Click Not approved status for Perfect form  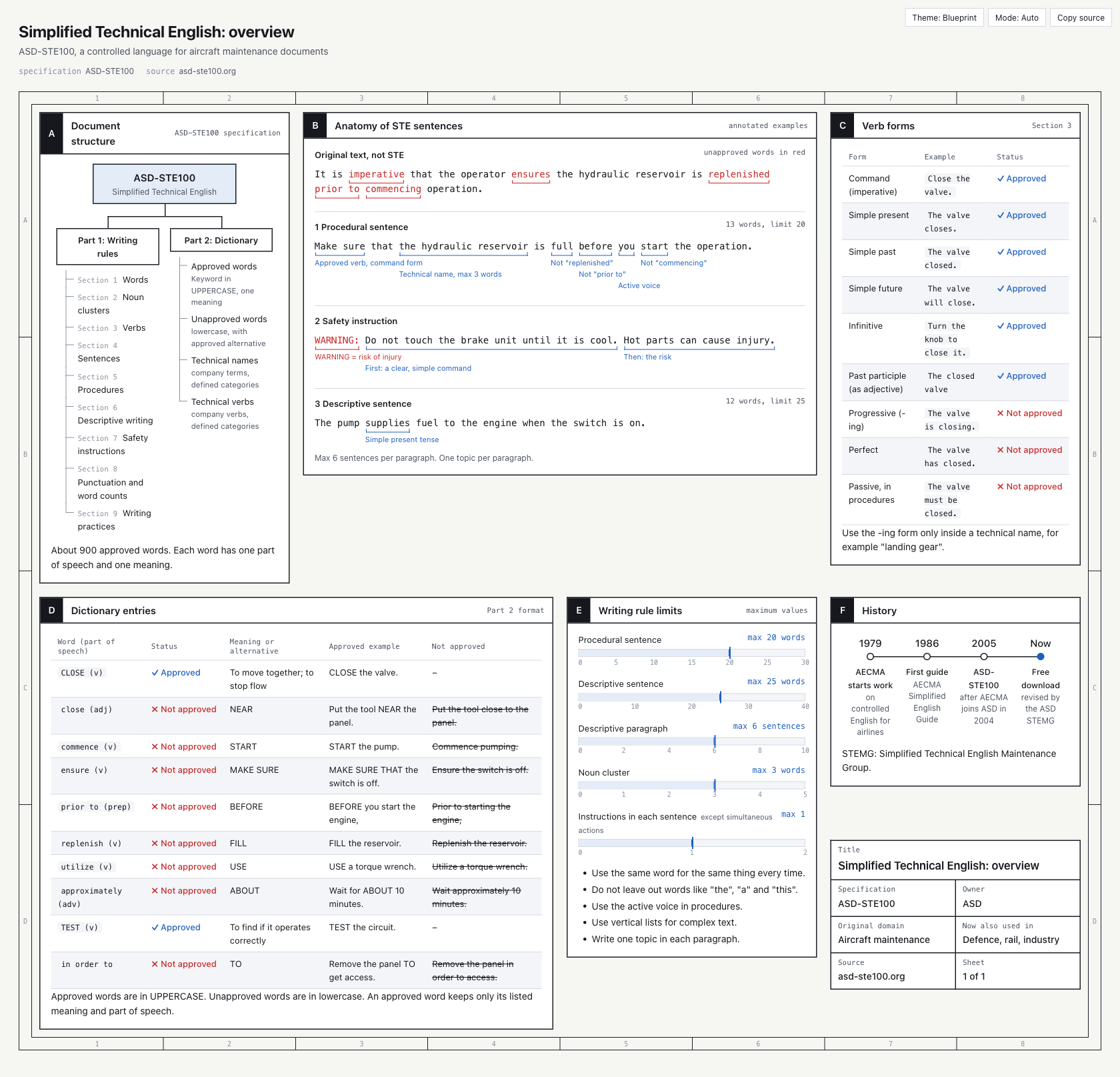pos(1029,450)
